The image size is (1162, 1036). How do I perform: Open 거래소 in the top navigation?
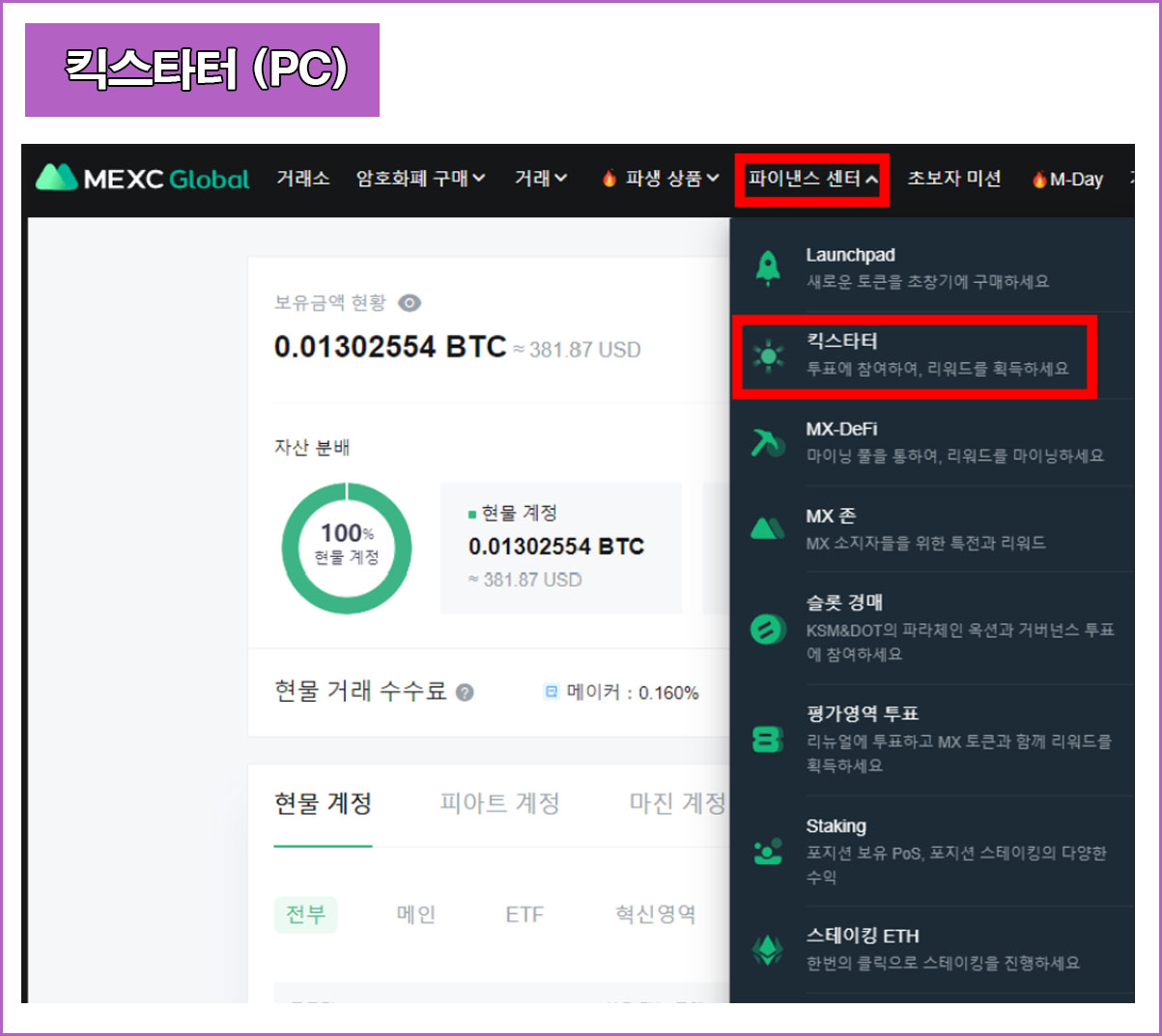coord(303,179)
